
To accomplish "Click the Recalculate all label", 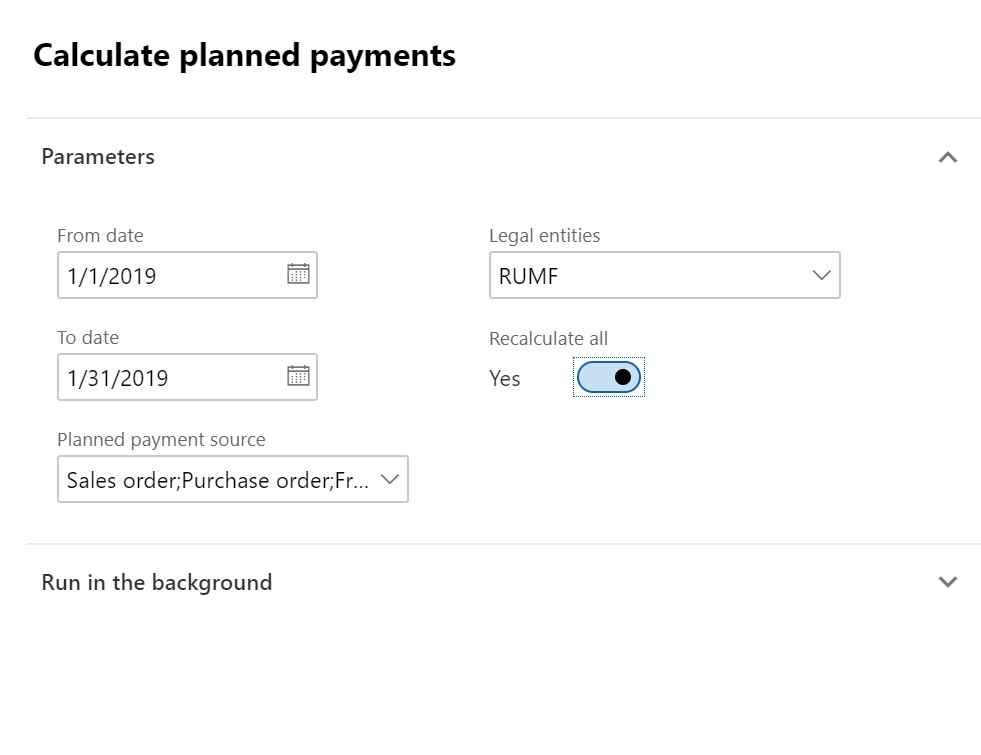I will [548, 338].
